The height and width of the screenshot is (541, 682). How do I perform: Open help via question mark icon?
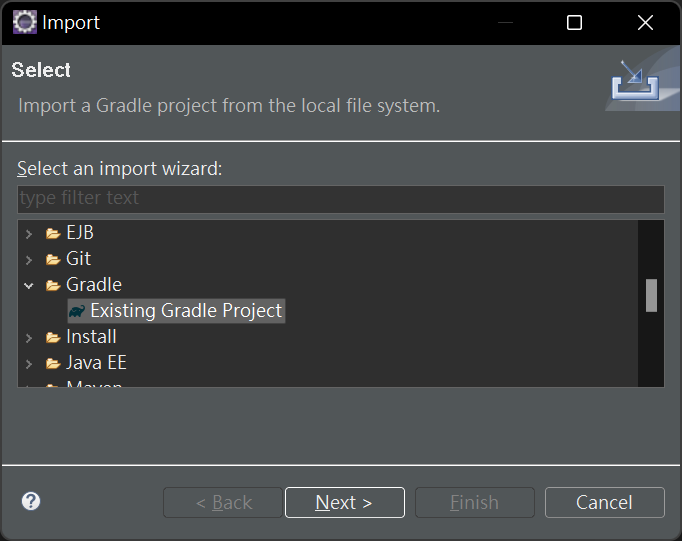click(31, 501)
